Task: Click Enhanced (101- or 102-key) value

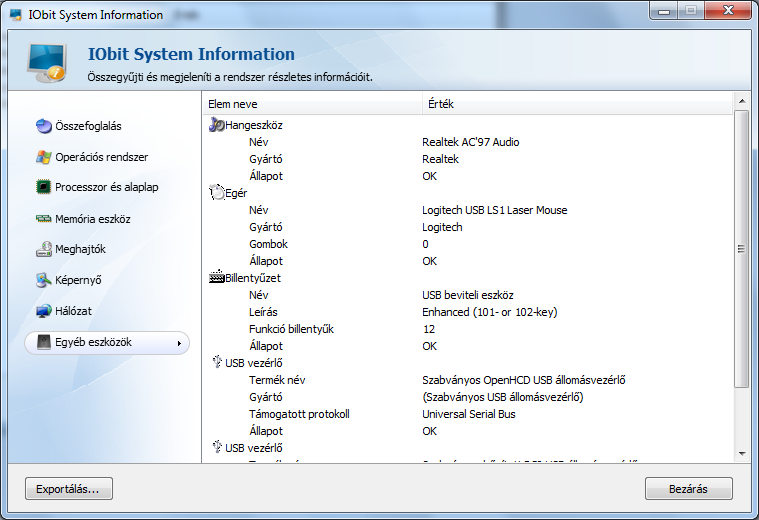Action: coord(490,312)
